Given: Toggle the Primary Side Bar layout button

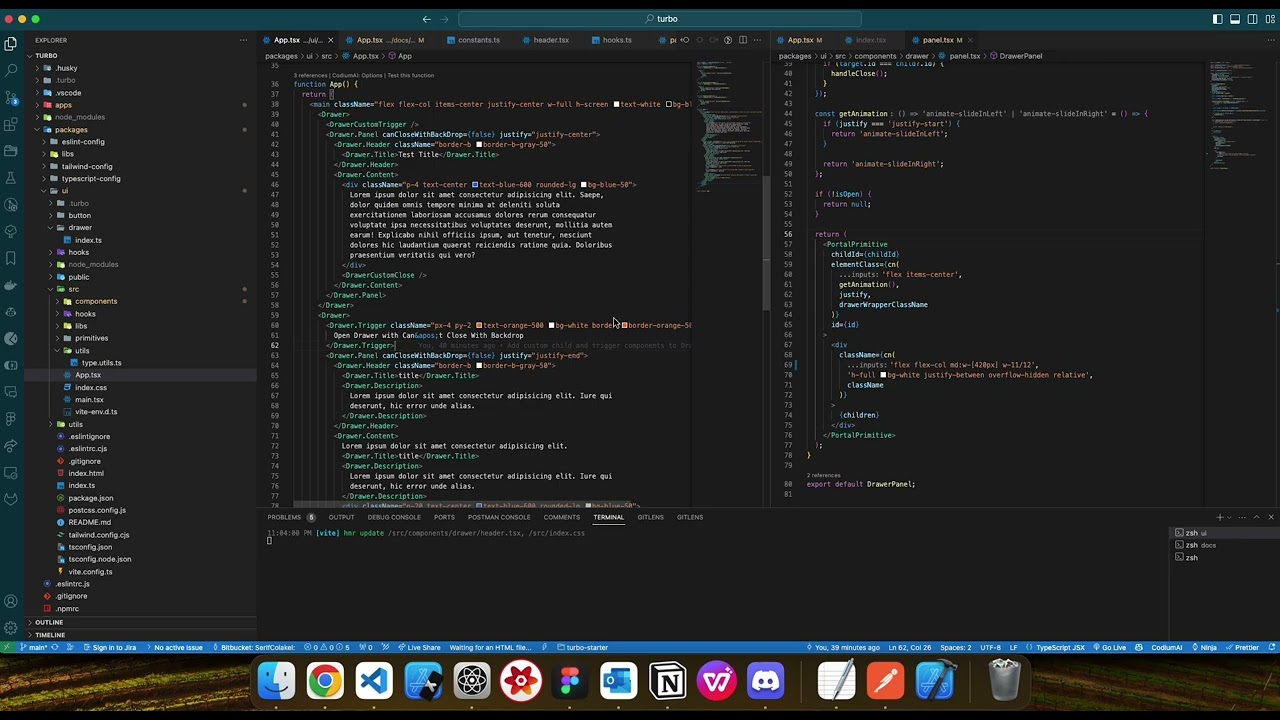Looking at the screenshot, I should pyautogui.click(x=1217, y=19).
